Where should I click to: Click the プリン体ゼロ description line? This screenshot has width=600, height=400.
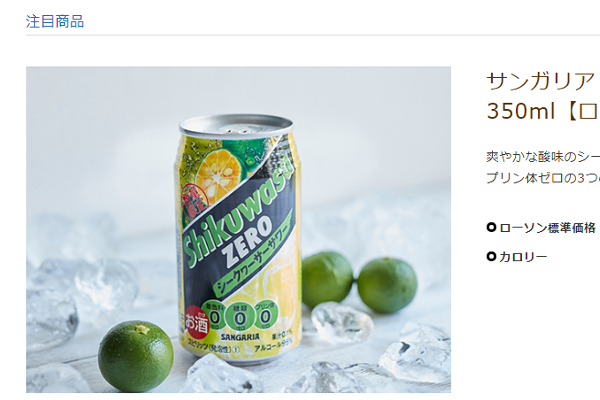coord(543,178)
